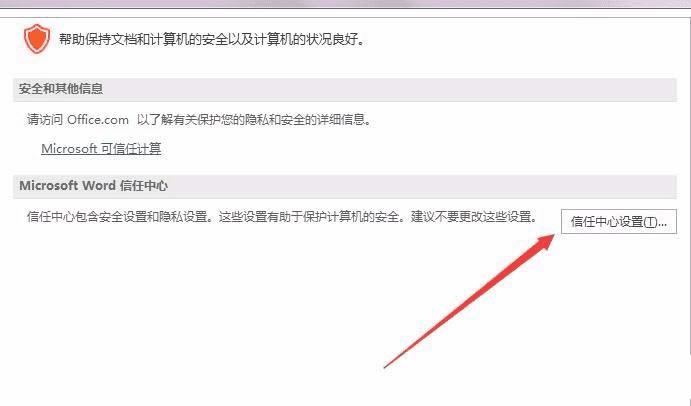Click the tail end of the red arrow
The width and height of the screenshot is (691, 406).
pos(386,366)
